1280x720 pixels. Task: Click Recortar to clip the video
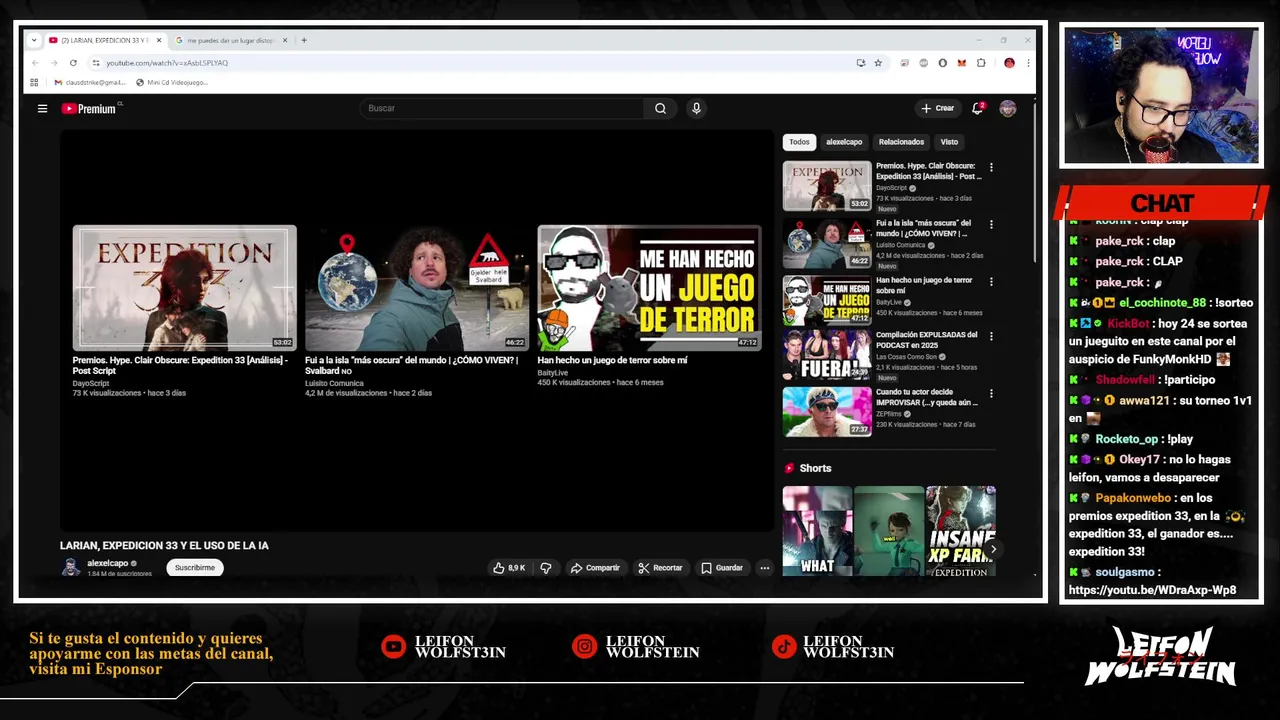[x=660, y=568]
